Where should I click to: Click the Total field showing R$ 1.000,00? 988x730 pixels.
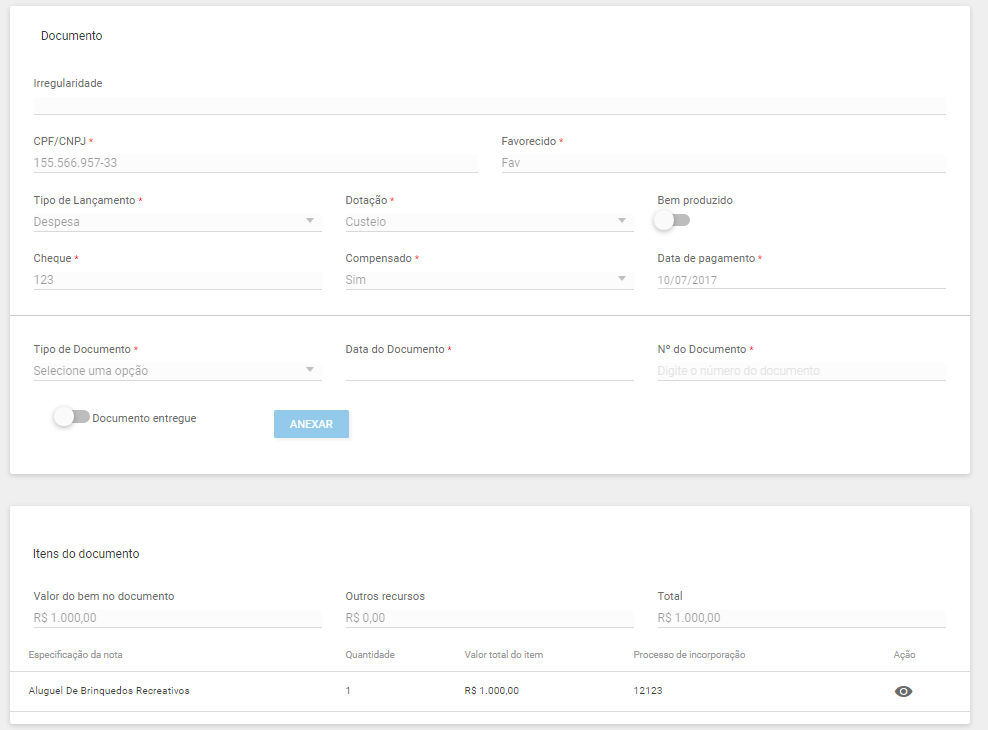click(801, 618)
